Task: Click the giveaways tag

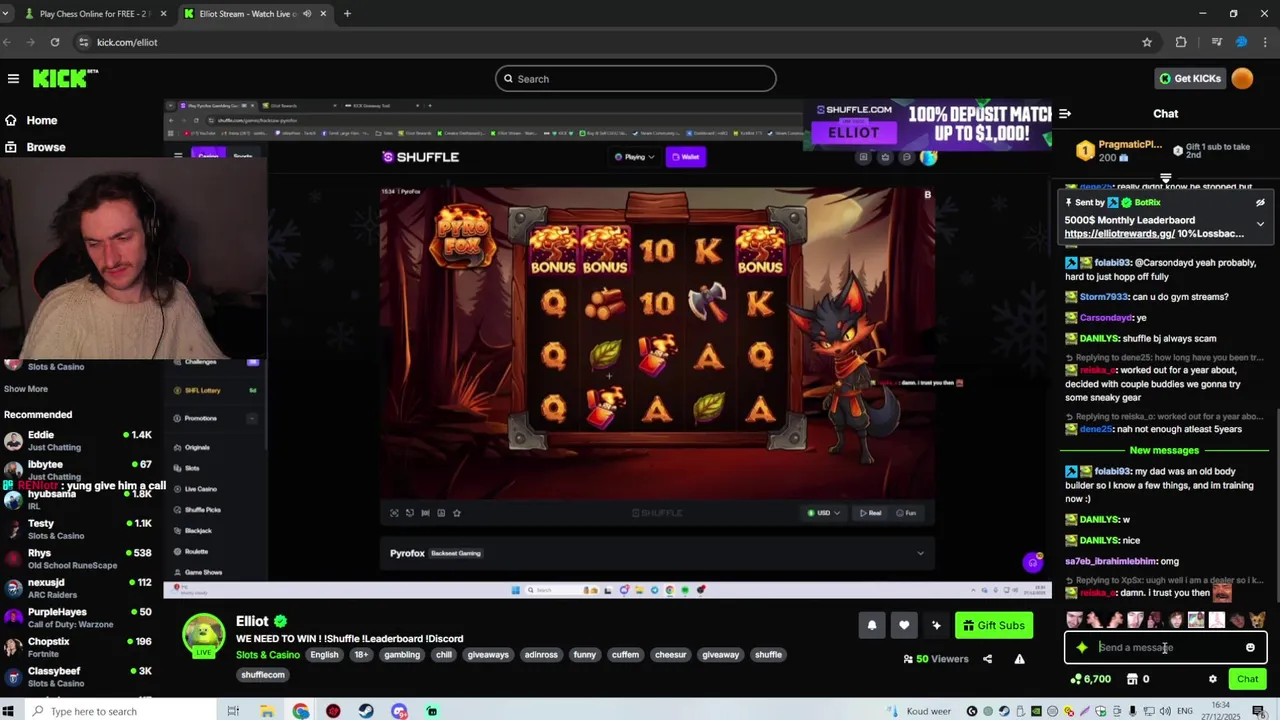Action: click(488, 655)
